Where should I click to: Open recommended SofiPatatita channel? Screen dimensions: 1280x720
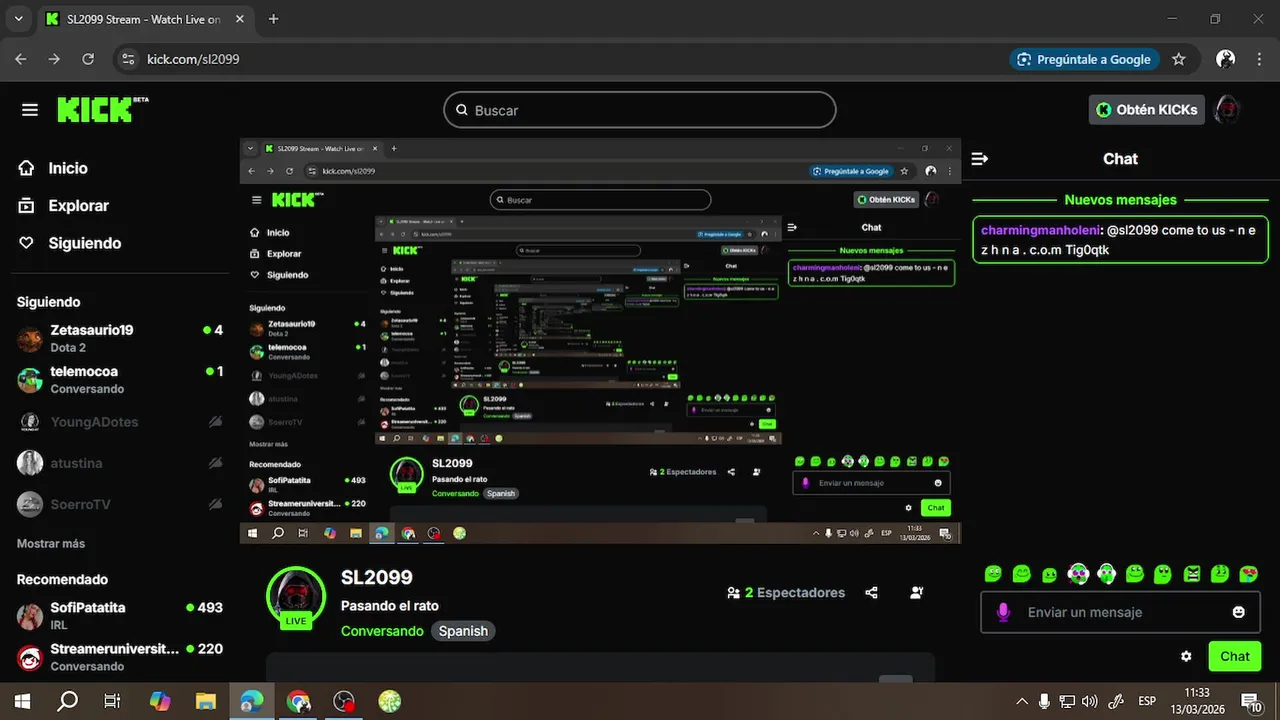tap(120, 616)
